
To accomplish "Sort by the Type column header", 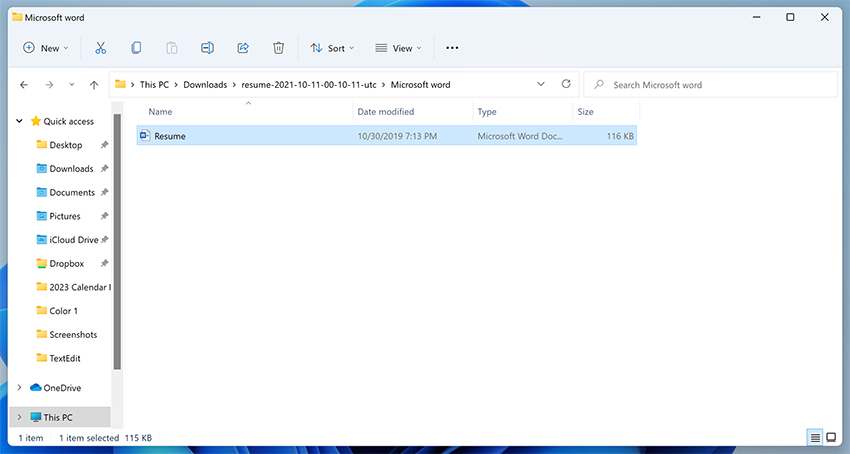I will point(487,112).
